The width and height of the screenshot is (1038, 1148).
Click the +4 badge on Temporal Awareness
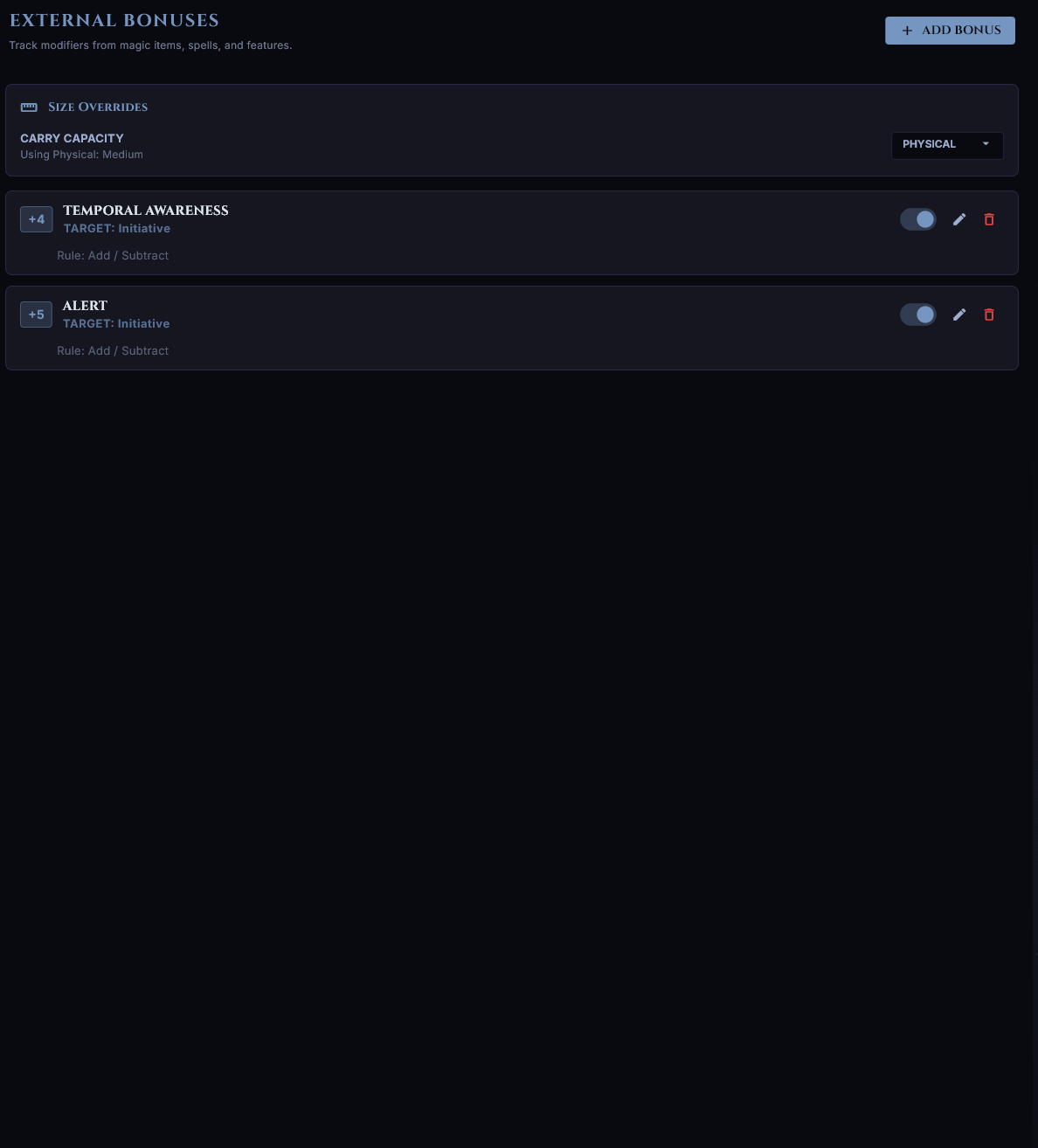pyautogui.click(x=36, y=219)
